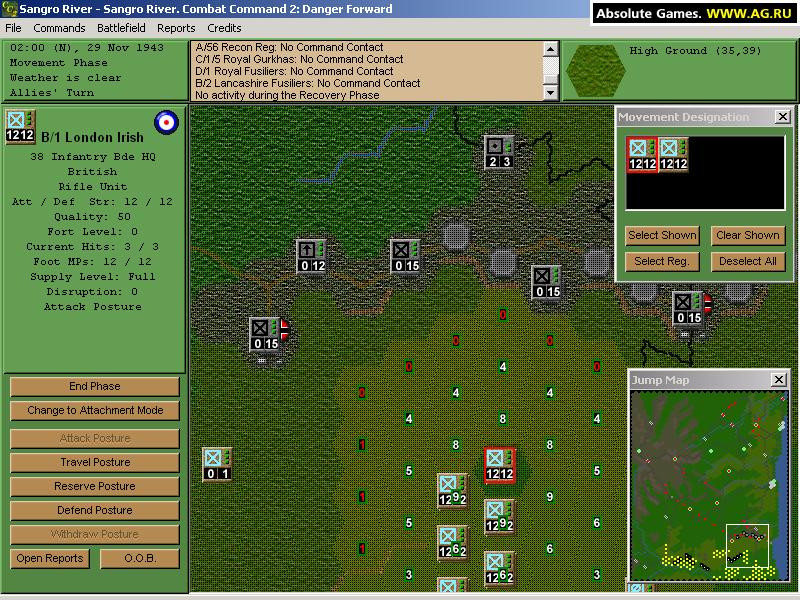Click the End Phase button
800x600 pixels.
point(95,386)
